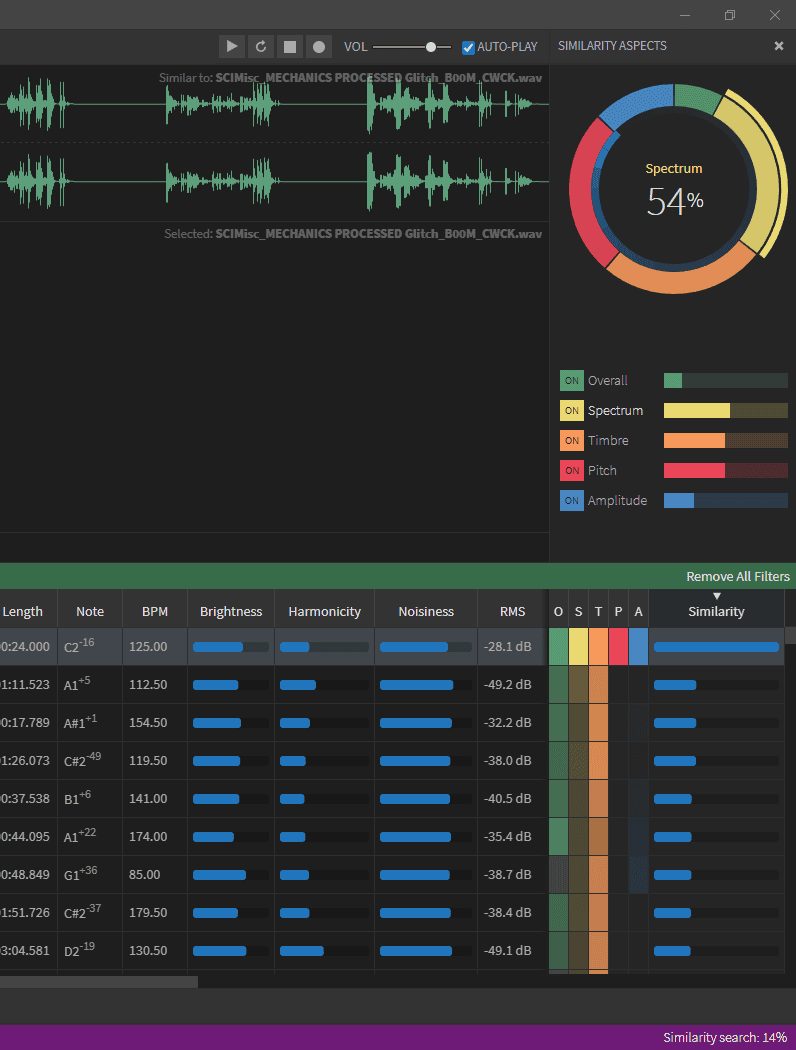Viewport: 796px width, 1050px height.
Task: Toggle the Pitch aspect ON button
Action: click(572, 471)
